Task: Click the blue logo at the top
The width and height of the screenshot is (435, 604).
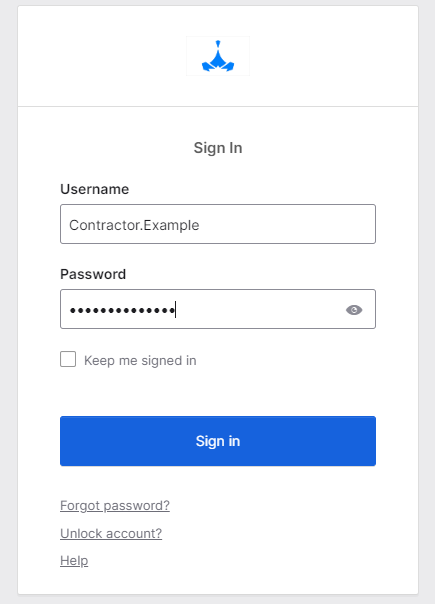Action: point(218,56)
